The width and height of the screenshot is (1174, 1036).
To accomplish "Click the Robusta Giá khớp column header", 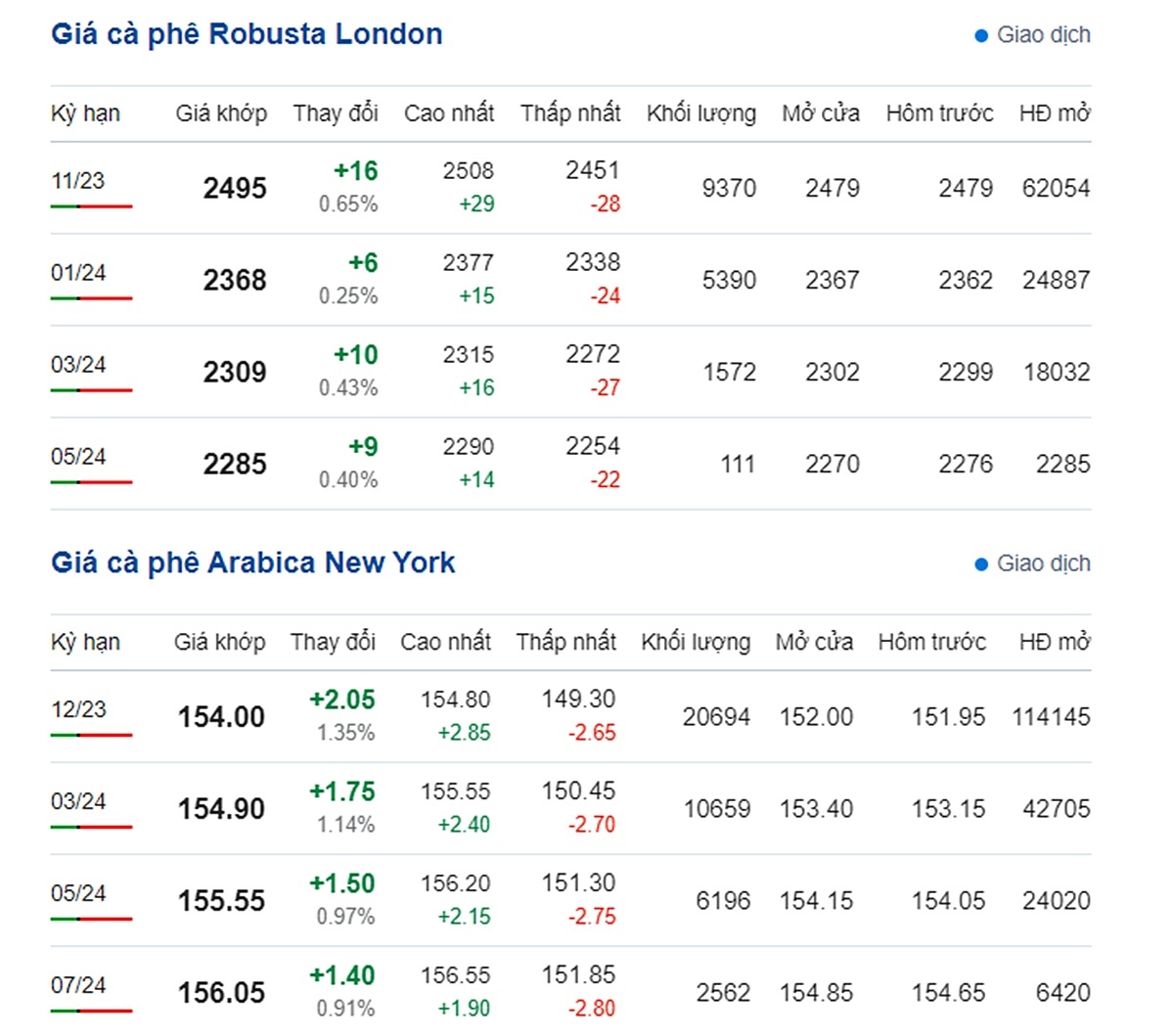I will 221,113.
